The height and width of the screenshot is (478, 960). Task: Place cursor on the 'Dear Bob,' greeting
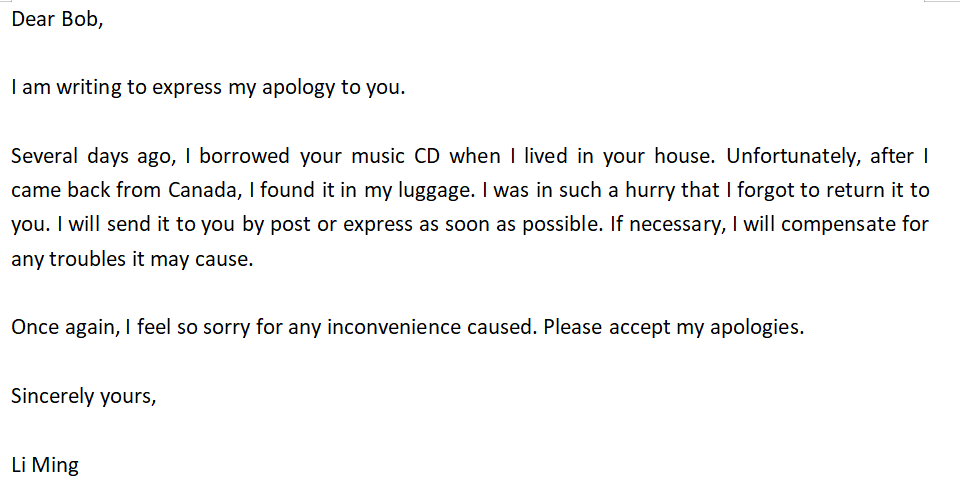58,20
